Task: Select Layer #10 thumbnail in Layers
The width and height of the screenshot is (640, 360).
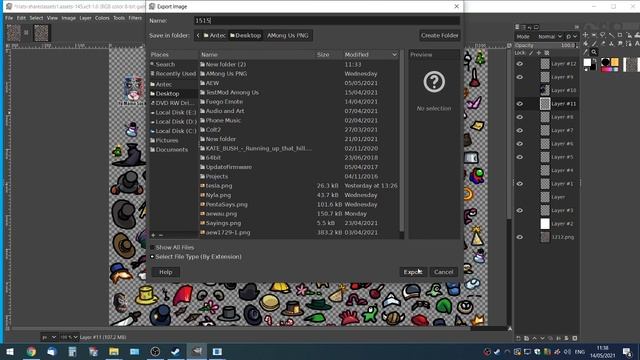Action: [545, 90]
